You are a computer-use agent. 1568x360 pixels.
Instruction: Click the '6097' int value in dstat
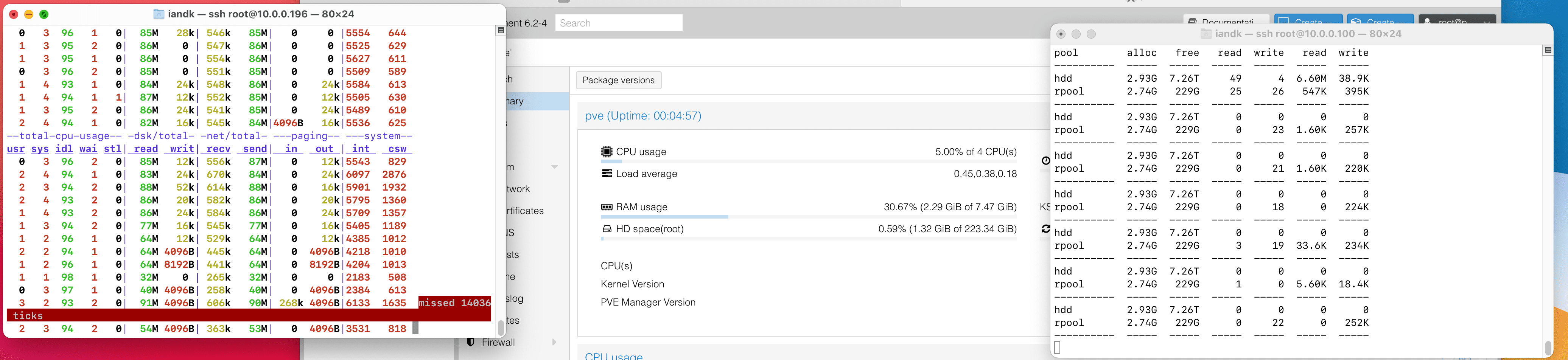point(358,175)
